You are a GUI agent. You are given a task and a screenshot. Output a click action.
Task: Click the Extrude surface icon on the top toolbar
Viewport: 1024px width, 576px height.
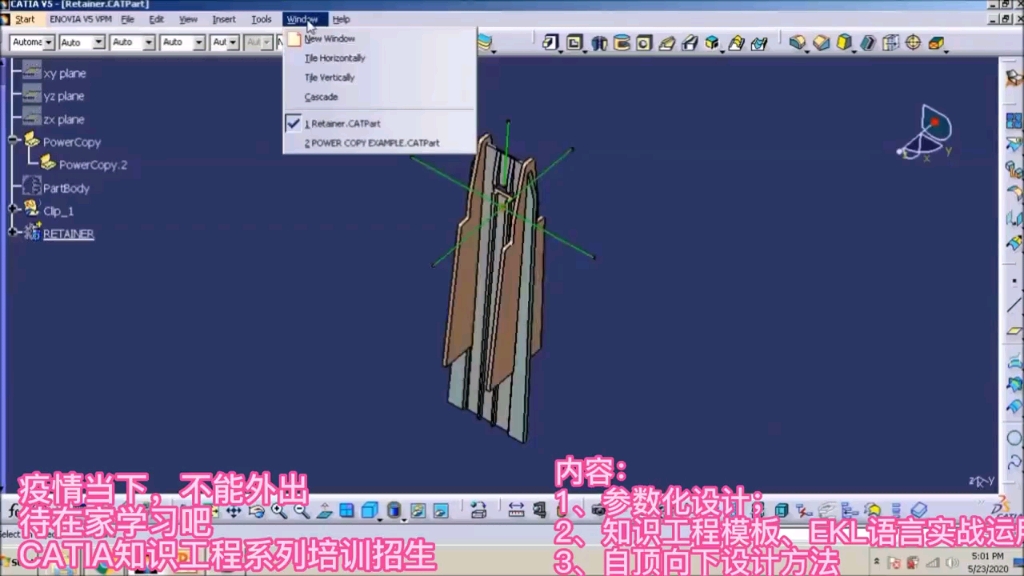(x=549, y=43)
